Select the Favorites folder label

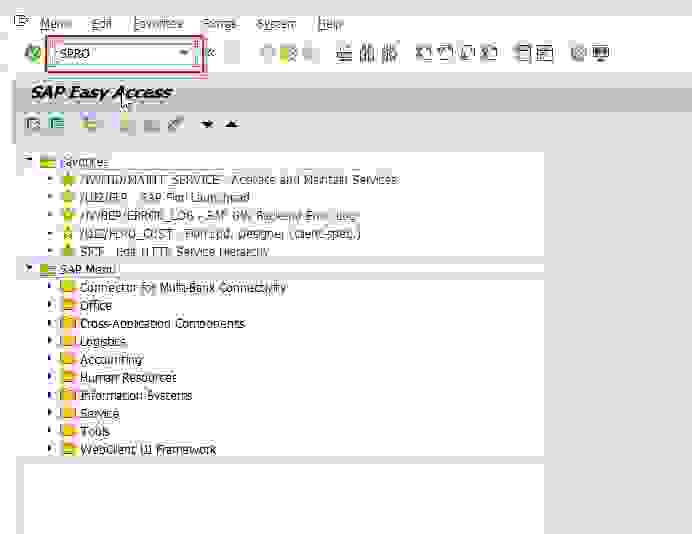point(84,162)
